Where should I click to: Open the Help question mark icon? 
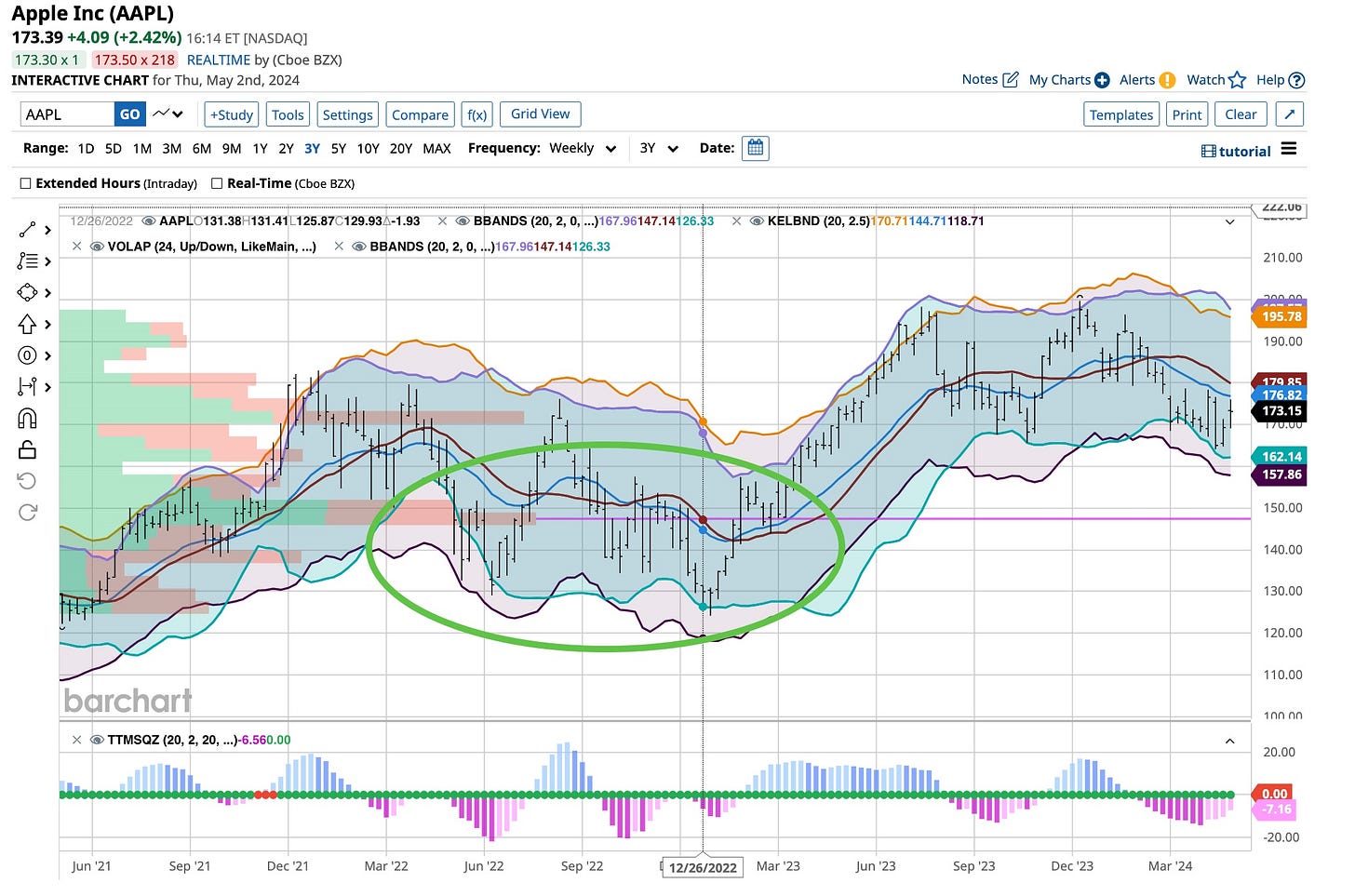click(1296, 80)
